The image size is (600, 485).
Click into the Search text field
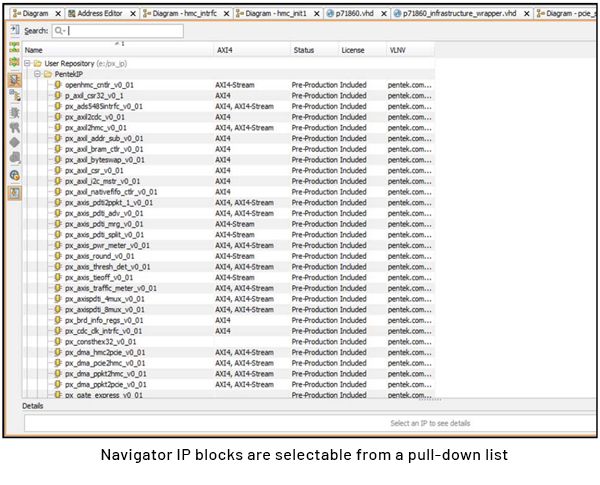[x=118, y=31]
